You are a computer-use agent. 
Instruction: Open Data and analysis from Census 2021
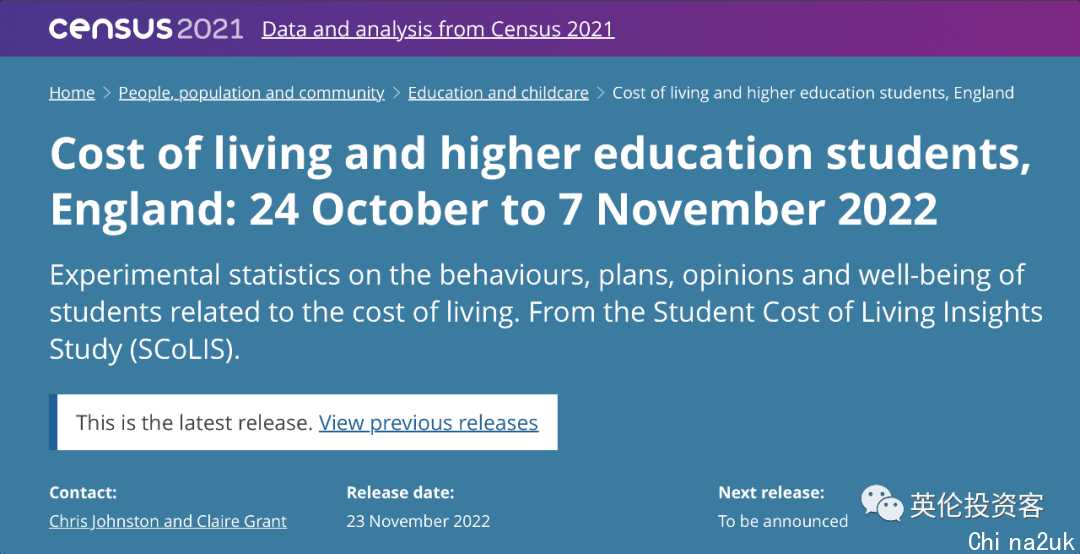click(x=438, y=30)
